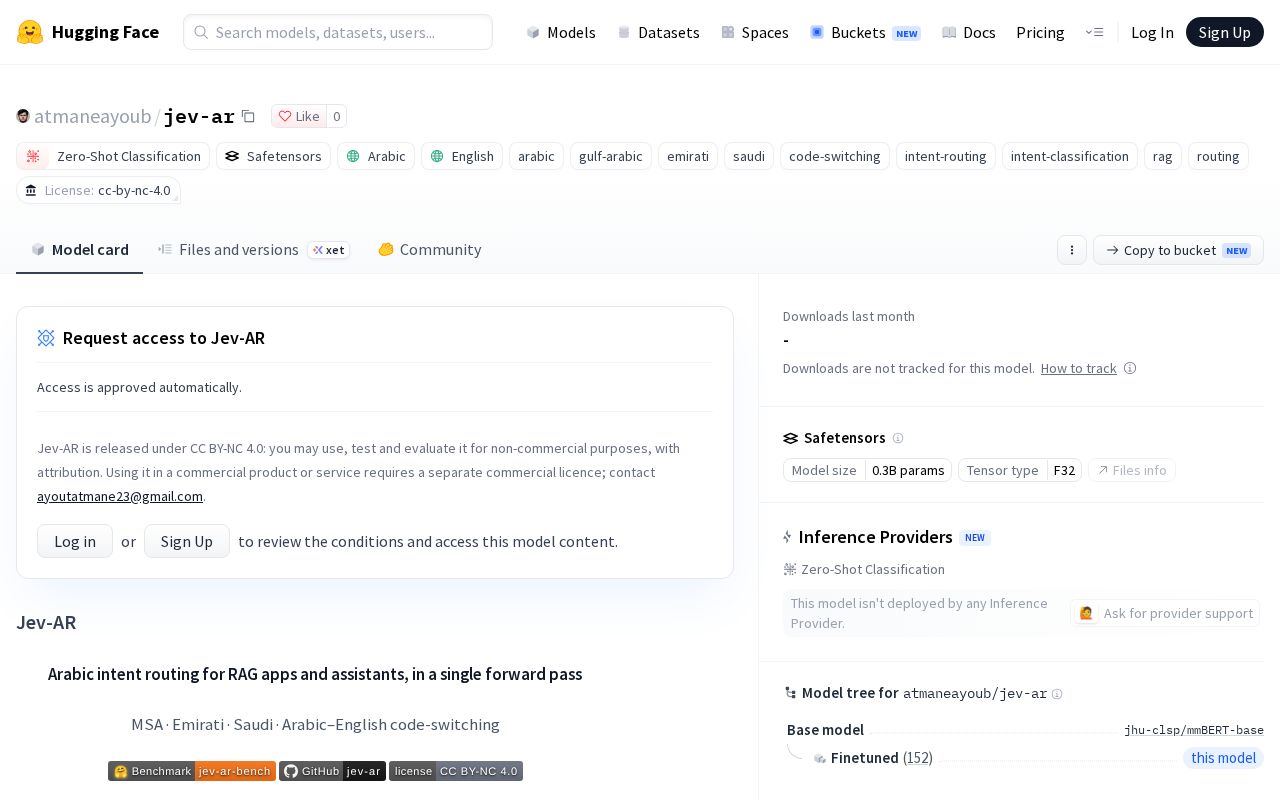Open the Files and versions tab

coord(254,250)
